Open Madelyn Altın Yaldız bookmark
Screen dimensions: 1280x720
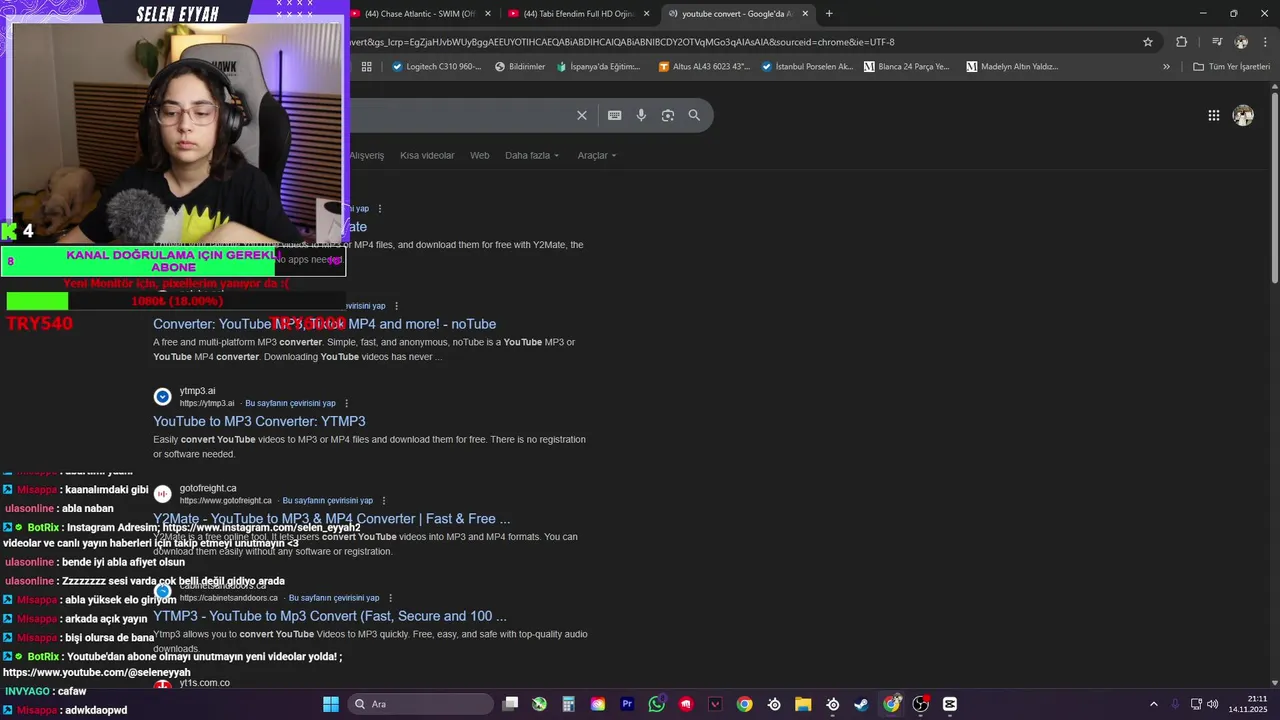click(x=1012, y=67)
